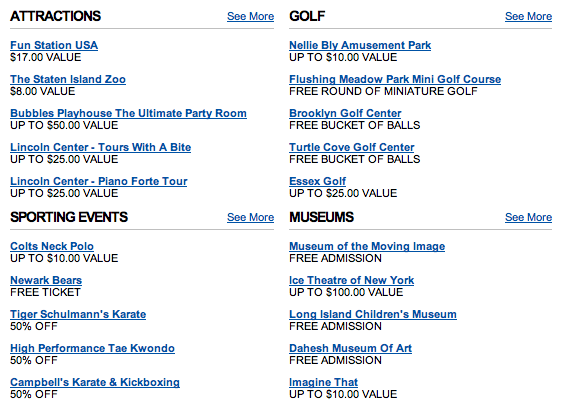The image size is (564, 414).
Task: Click The Staten Island Zoo link
Action: [x=68, y=79]
